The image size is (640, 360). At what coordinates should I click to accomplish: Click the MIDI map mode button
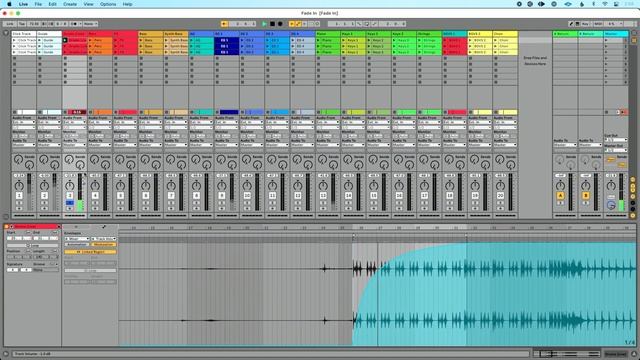click(x=598, y=24)
